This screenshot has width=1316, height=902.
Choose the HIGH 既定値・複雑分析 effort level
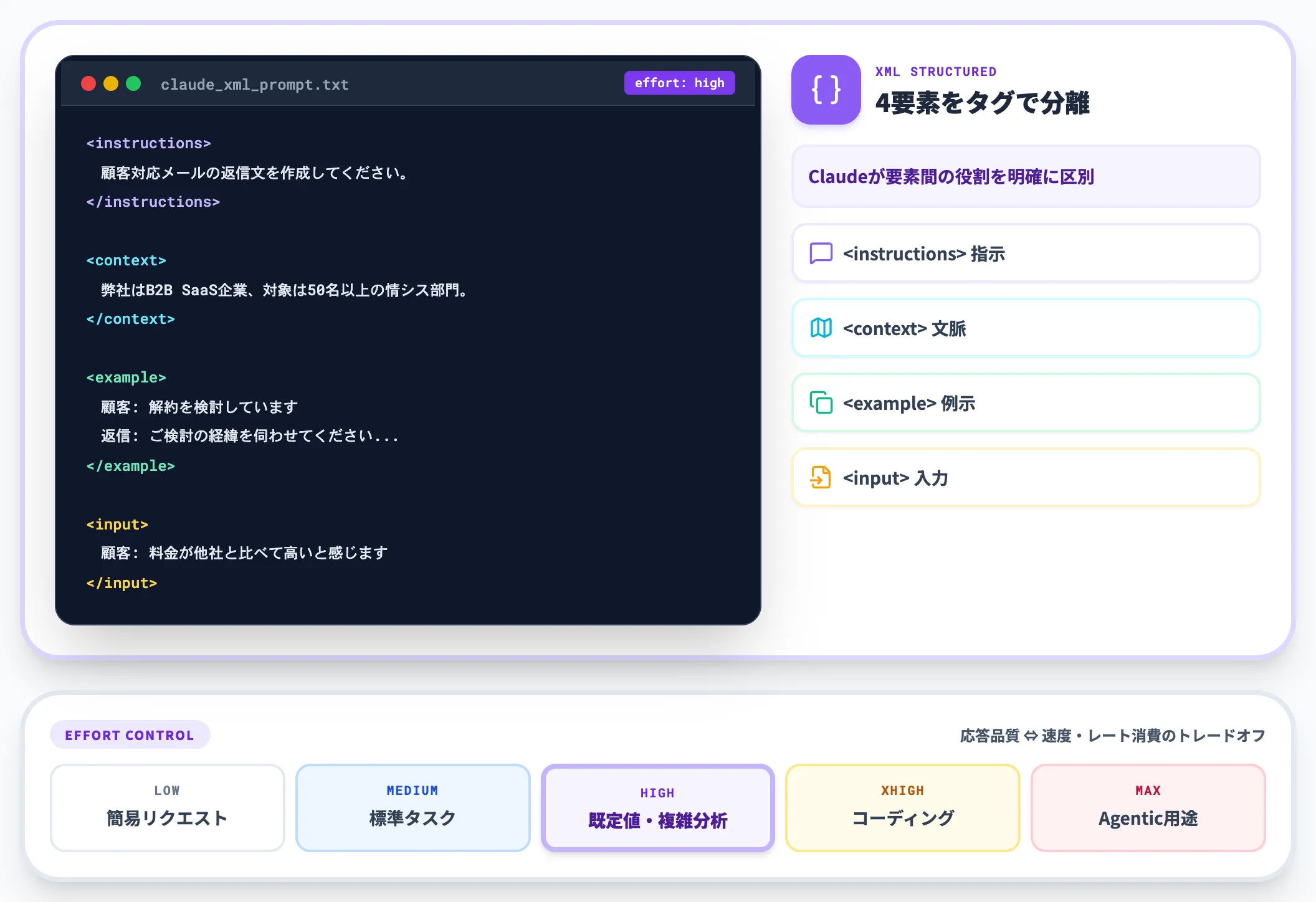pos(657,808)
